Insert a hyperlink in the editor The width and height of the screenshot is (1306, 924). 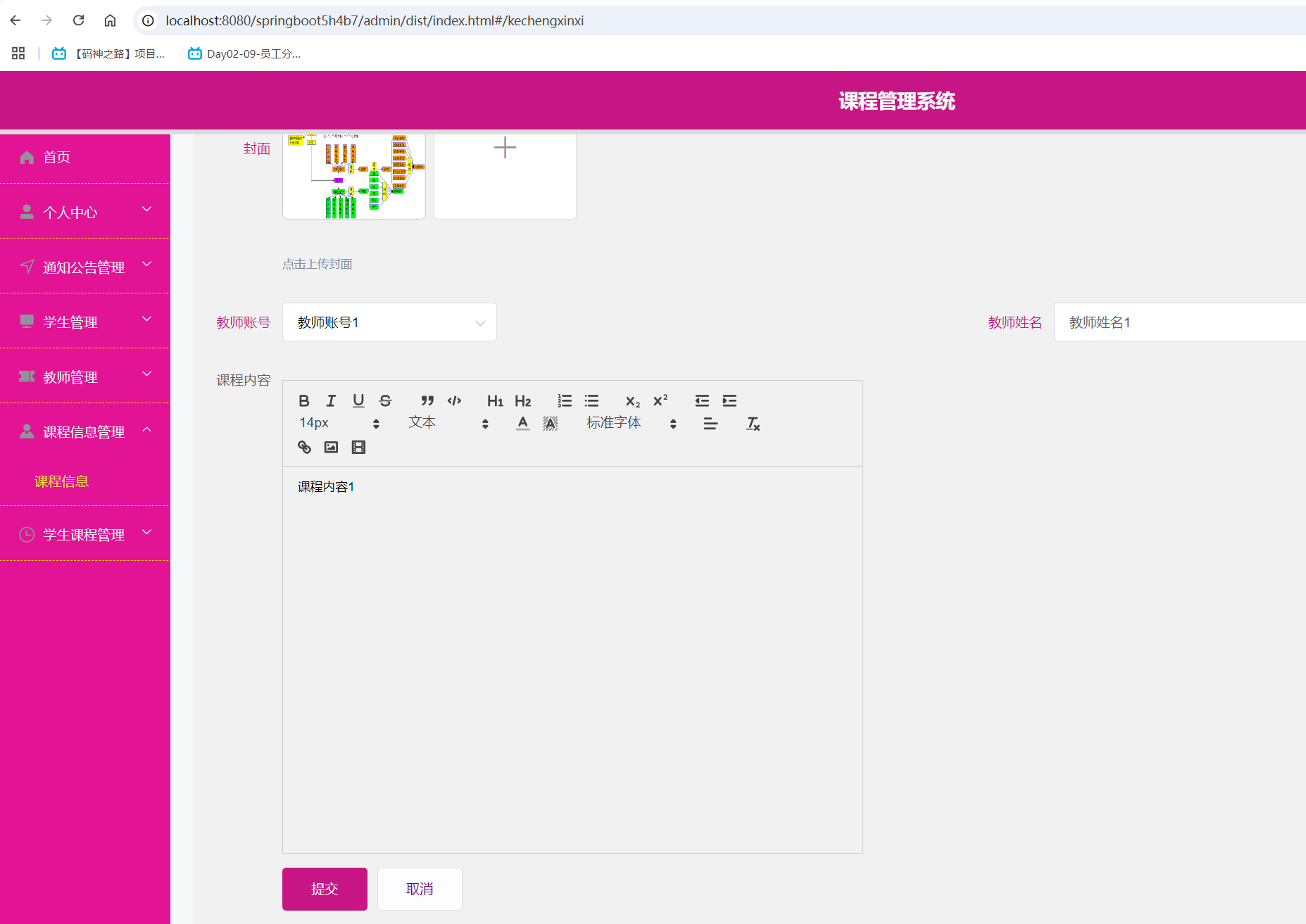tap(304, 447)
